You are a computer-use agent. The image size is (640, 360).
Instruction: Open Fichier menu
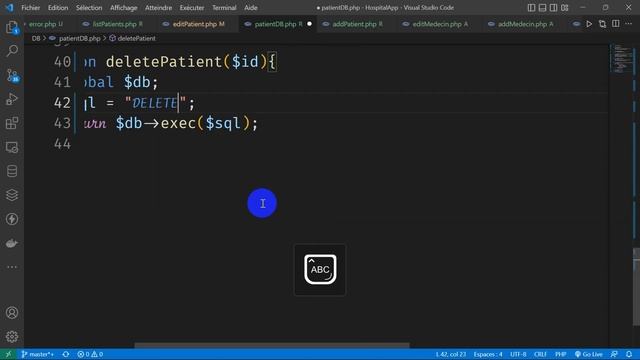[x=31, y=8]
